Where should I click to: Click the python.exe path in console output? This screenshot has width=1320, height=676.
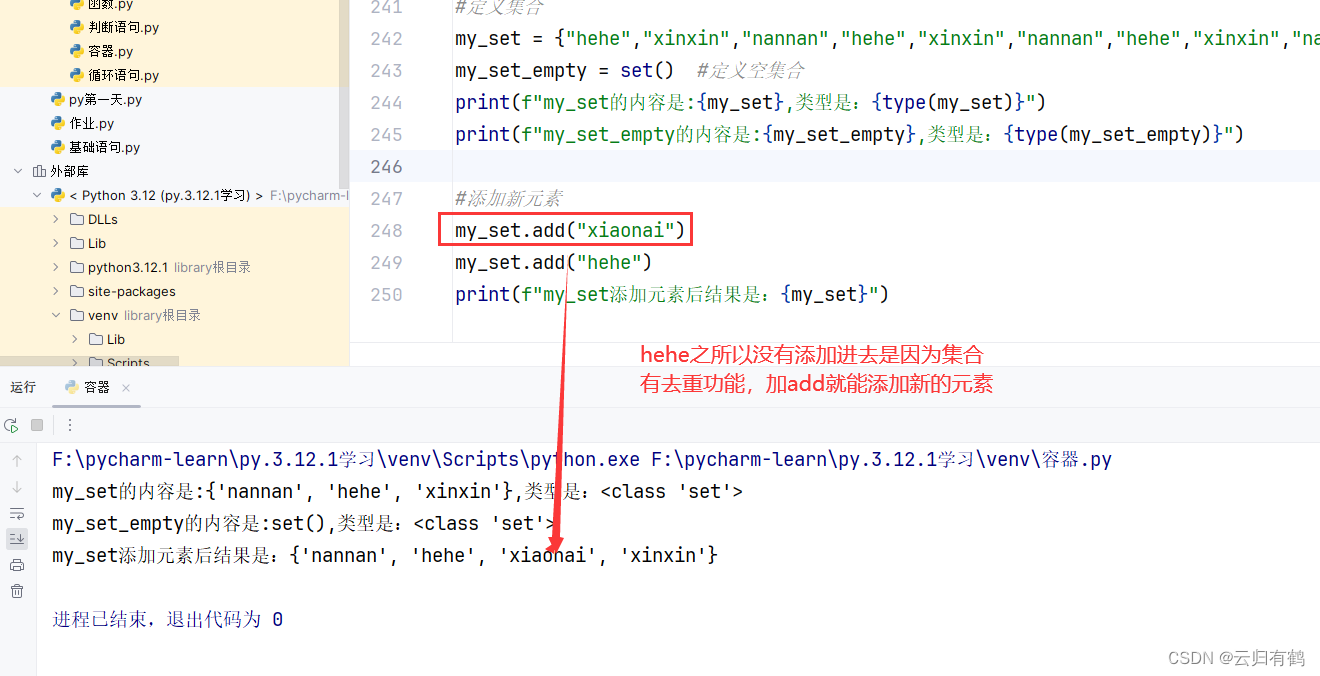pyautogui.click(x=346, y=460)
